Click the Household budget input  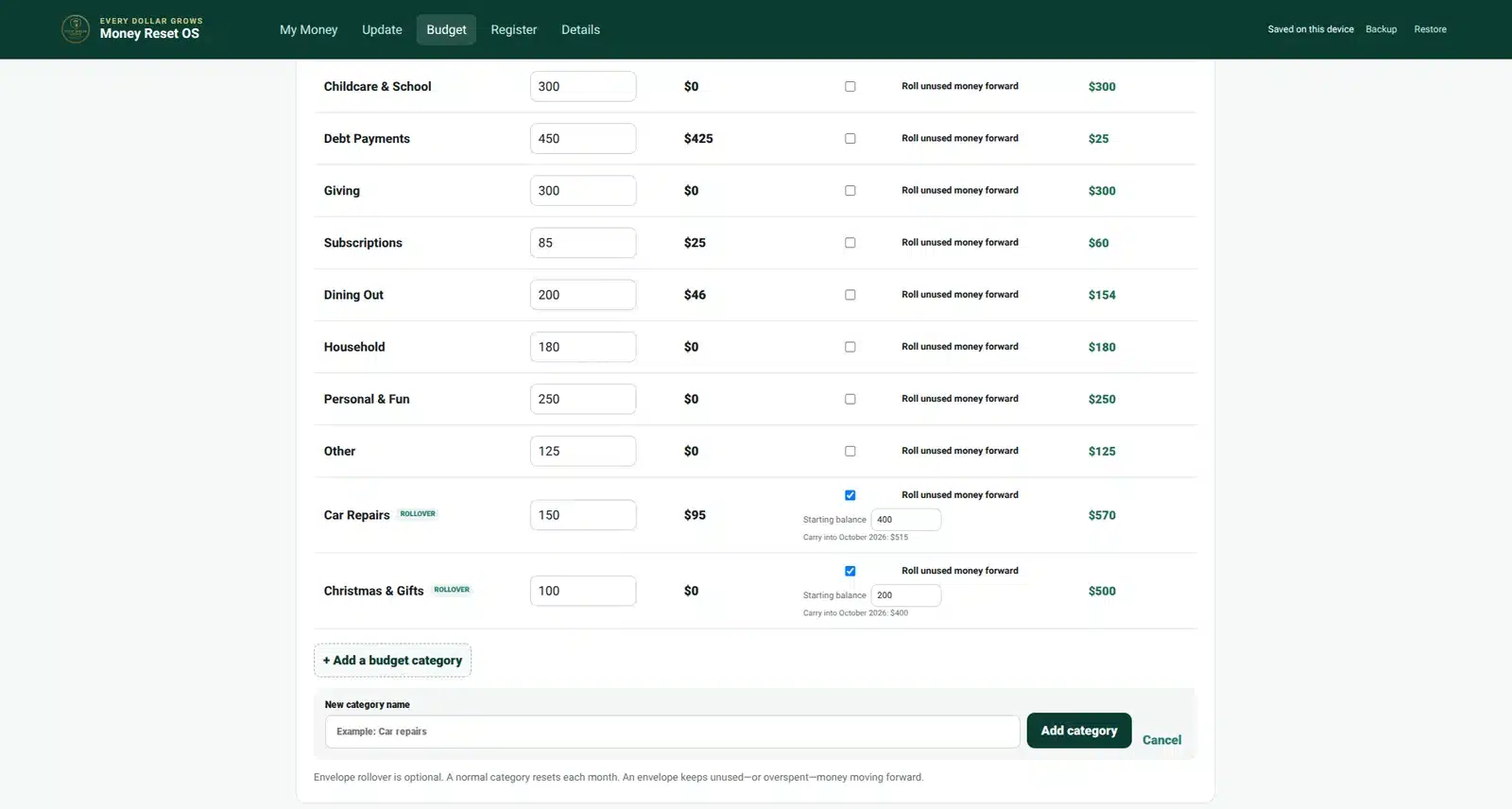[583, 347]
